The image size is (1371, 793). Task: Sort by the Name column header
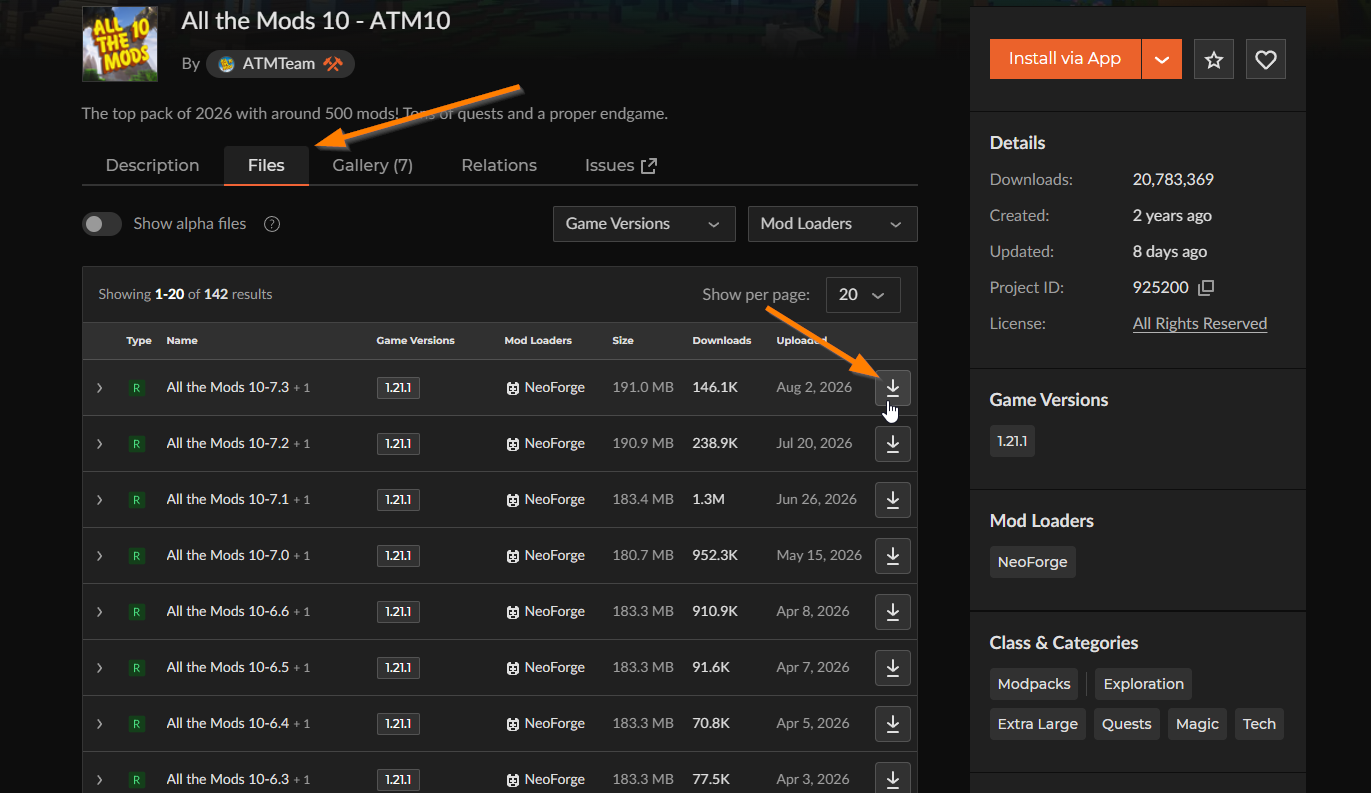(x=182, y=341)
